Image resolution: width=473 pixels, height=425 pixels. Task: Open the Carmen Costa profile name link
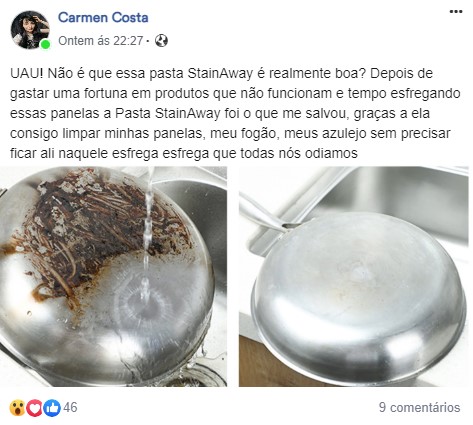103,17
